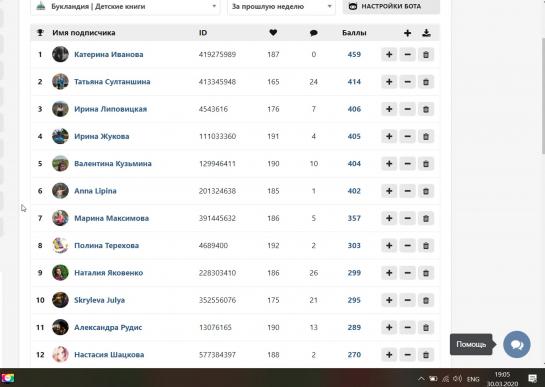This screenshot has height=387, width=545.
Task: Click Марина Максимова avatar thumbnail
Action: 60,218
